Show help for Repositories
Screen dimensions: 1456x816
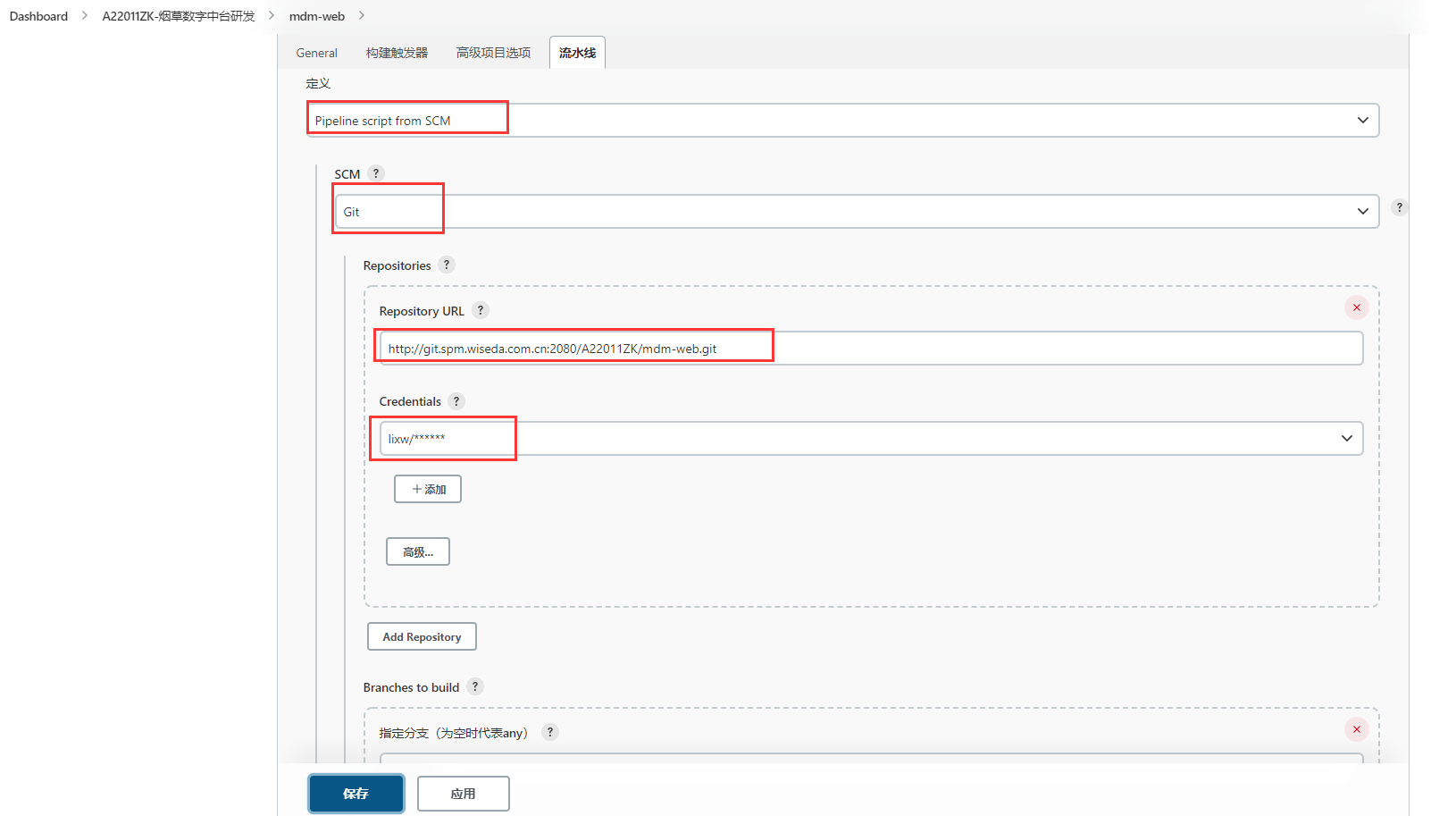(447, 265)
